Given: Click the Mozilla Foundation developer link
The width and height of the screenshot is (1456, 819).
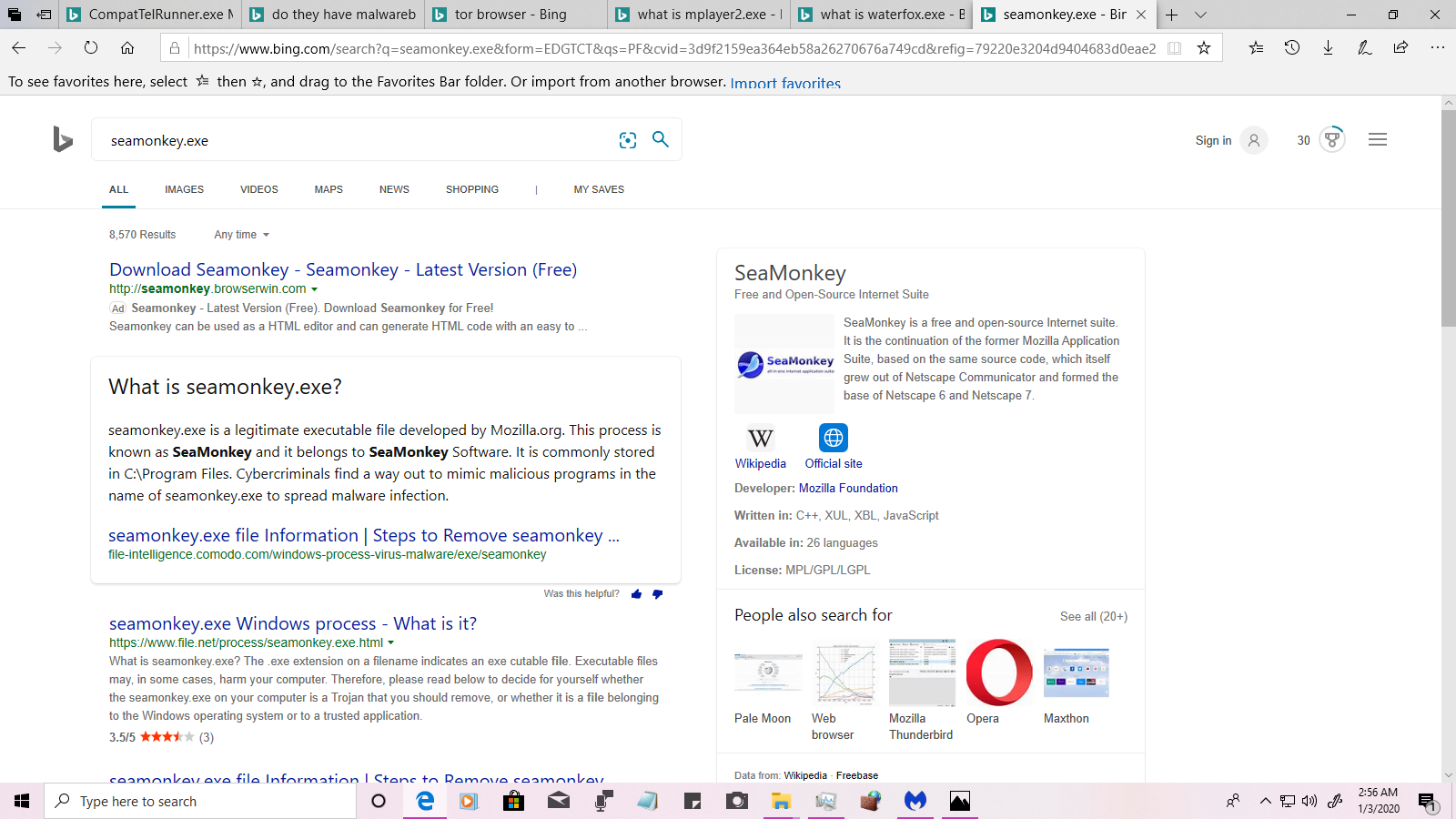Looking at the screenshot, I should tap(848, 489).
